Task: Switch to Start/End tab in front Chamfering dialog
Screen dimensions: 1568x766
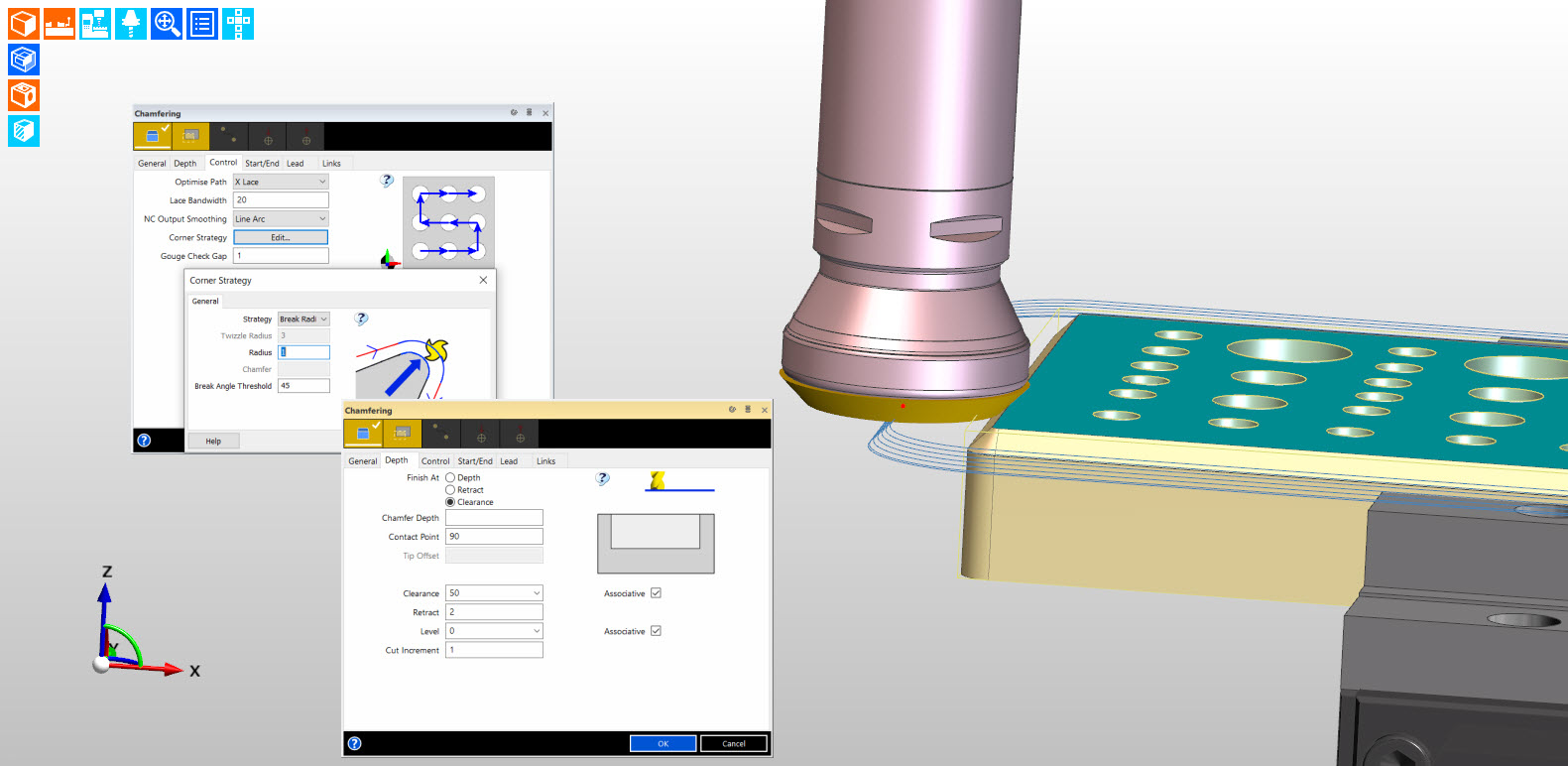Action: [475, 461]
